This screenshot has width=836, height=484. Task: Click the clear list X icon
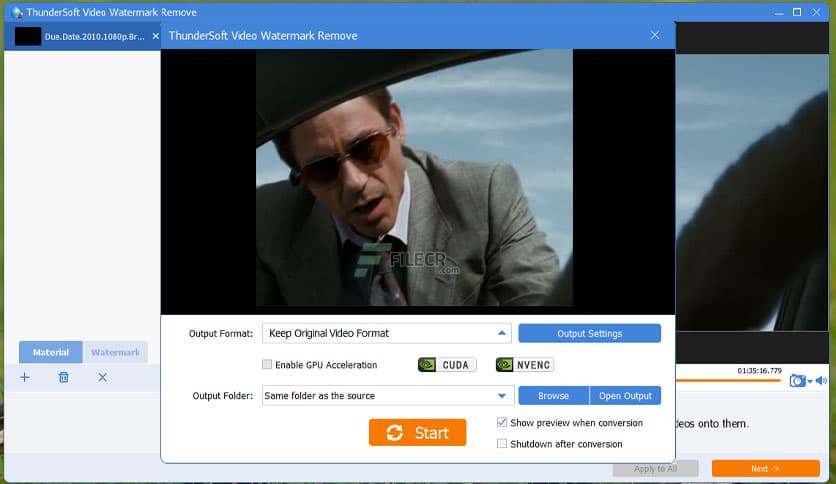click(x=102, y=377)
